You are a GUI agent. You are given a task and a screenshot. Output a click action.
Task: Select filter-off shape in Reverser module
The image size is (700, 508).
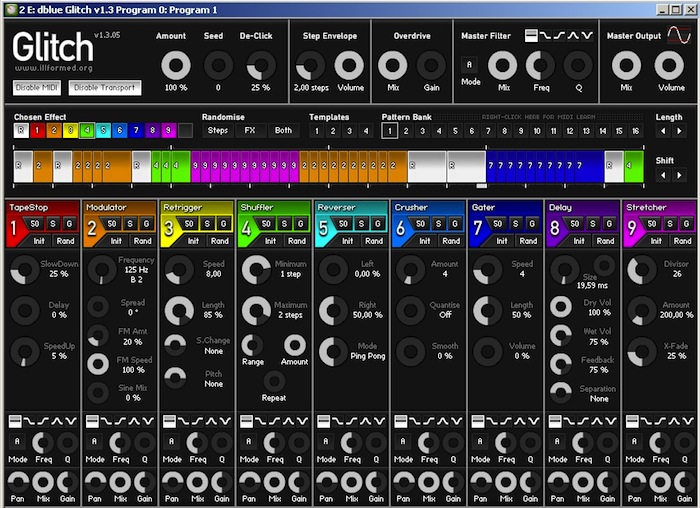click(x=324, y=421)
